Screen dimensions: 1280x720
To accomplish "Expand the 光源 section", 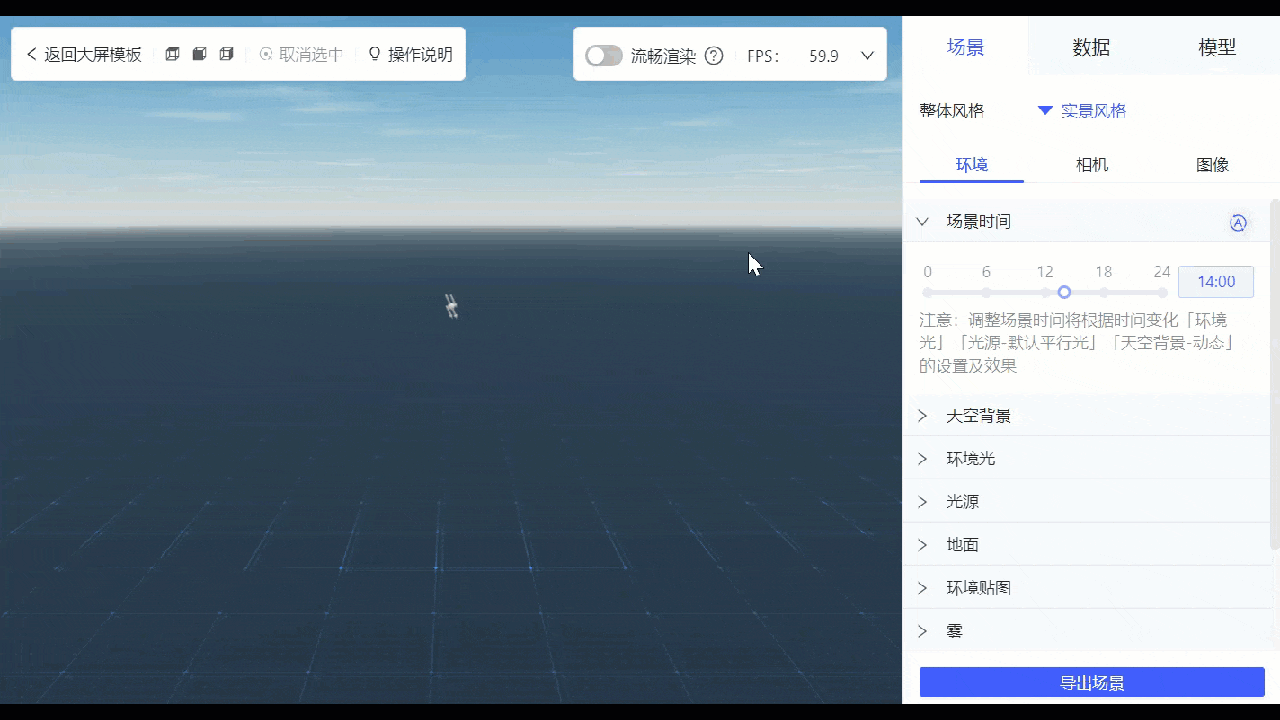I will pyautogui.click(x=1086, y=502).
